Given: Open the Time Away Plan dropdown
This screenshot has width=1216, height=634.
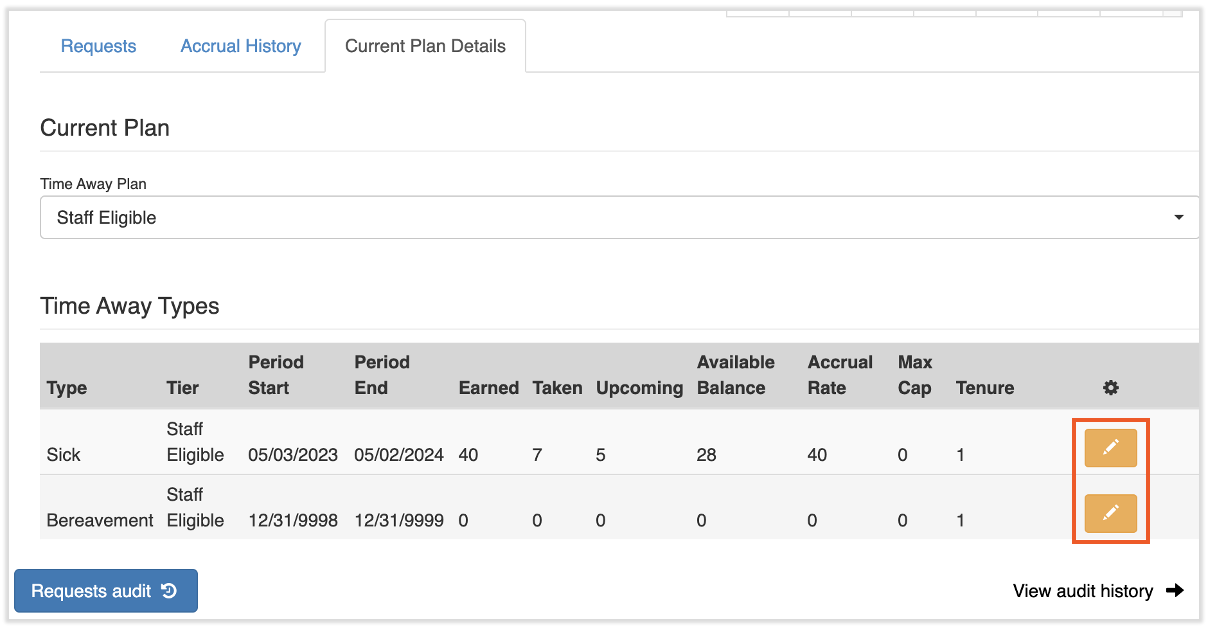Looking at the screenshot, I should coord(618,217).
